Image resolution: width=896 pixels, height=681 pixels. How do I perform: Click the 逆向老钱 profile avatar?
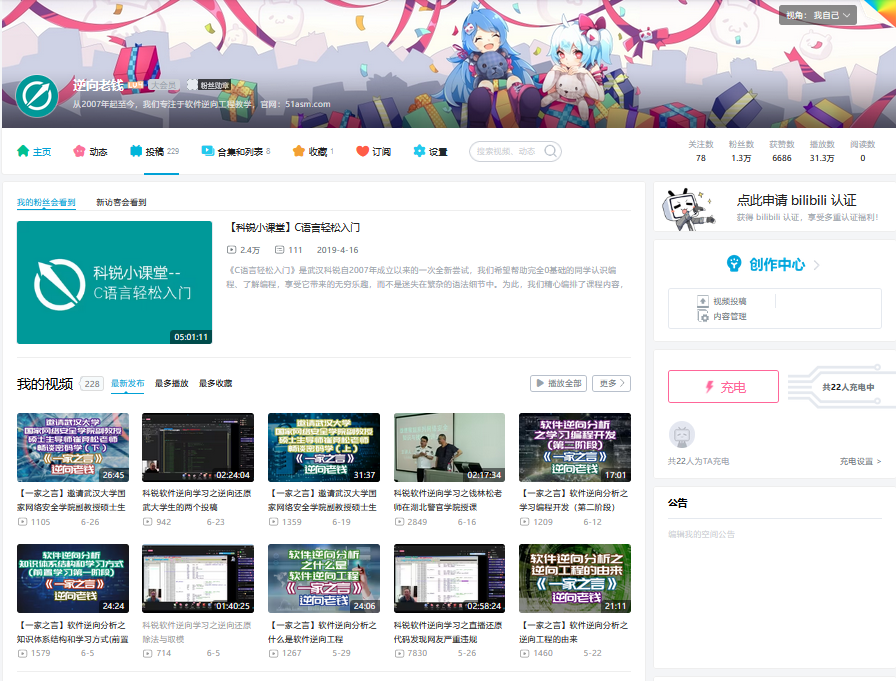[37, 96]
